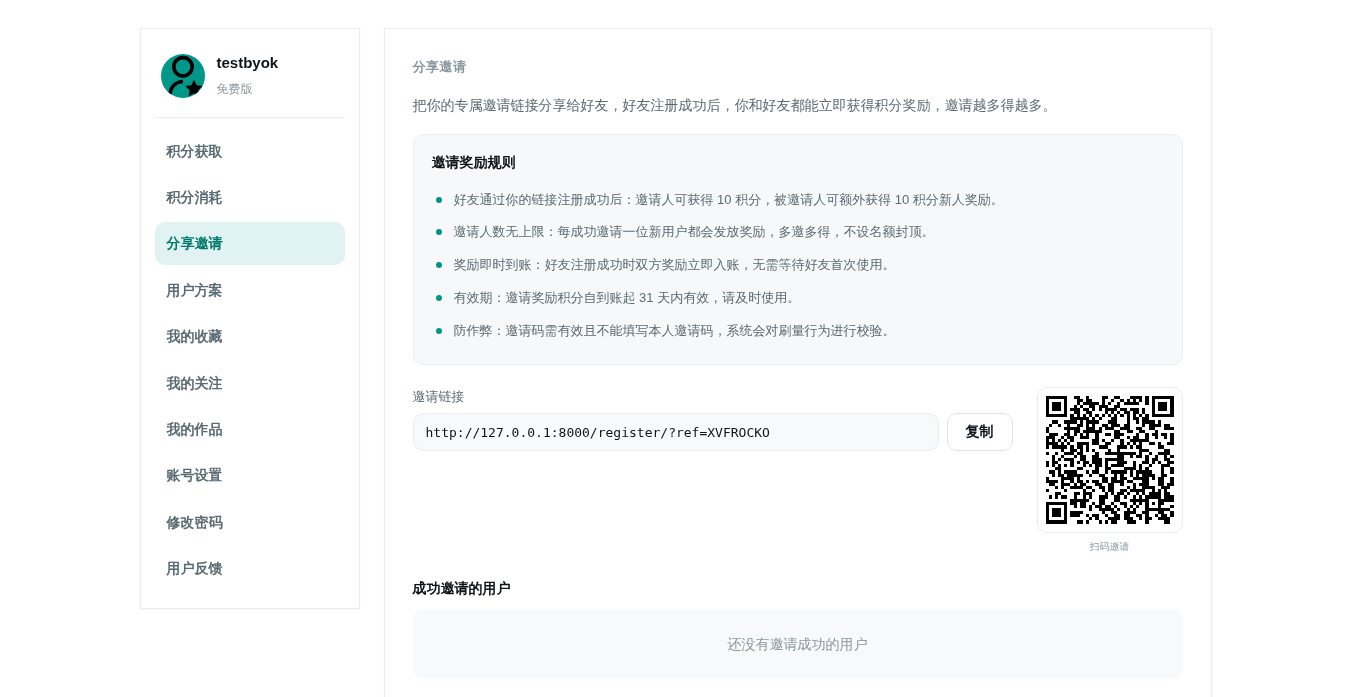Click the 邀请链接 label
Image resolution: width=1351 pixels, height=697 pixels.
439,396
